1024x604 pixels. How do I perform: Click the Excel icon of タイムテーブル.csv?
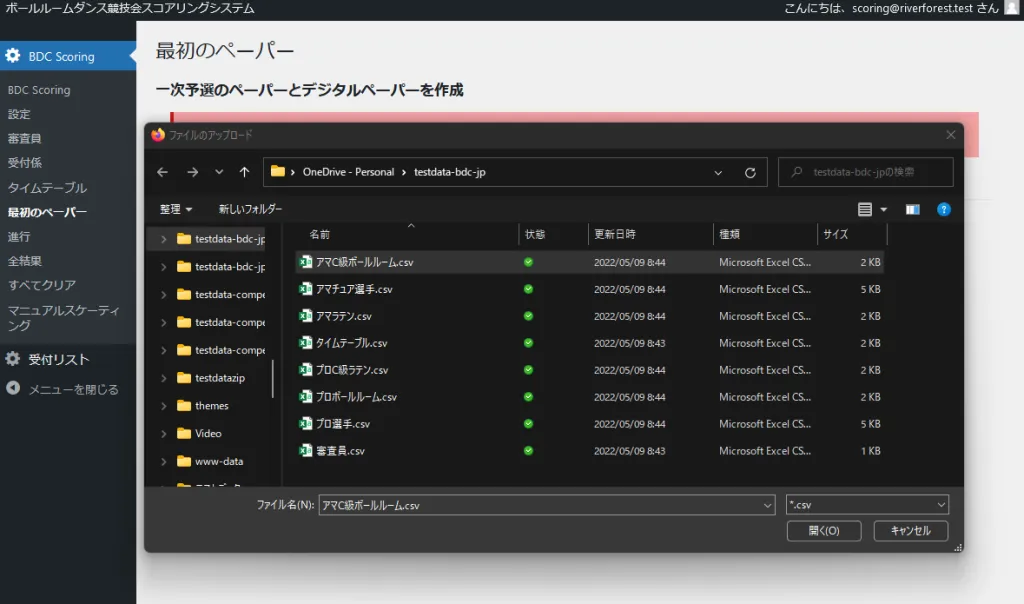pos(306,343)
